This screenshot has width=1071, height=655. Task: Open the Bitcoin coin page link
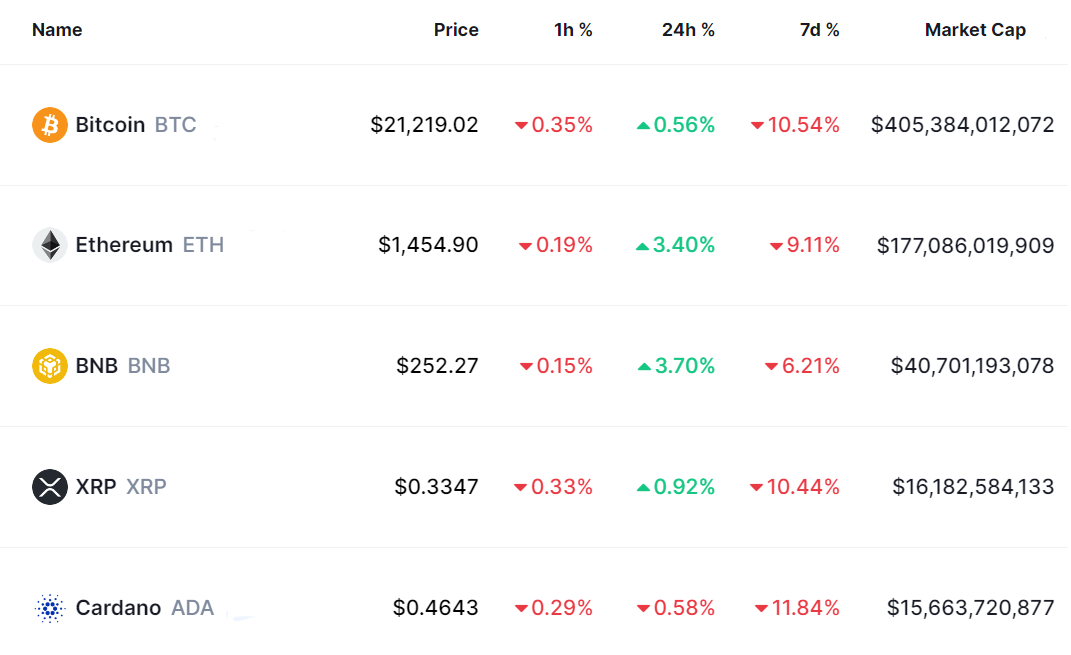(110, 125)
